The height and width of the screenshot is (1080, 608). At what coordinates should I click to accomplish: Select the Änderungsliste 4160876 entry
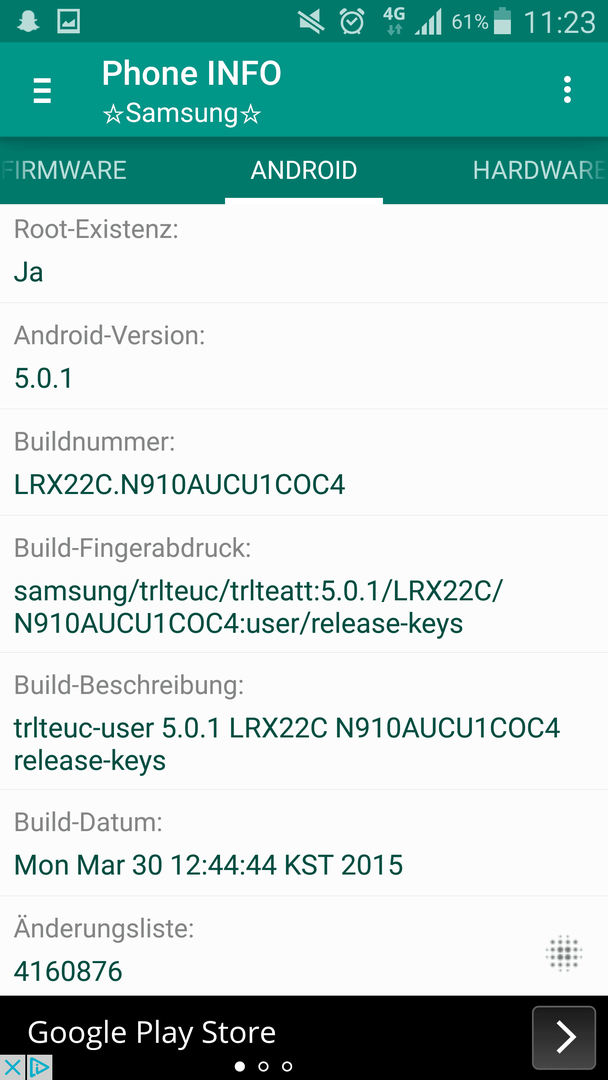coord(304,946)
